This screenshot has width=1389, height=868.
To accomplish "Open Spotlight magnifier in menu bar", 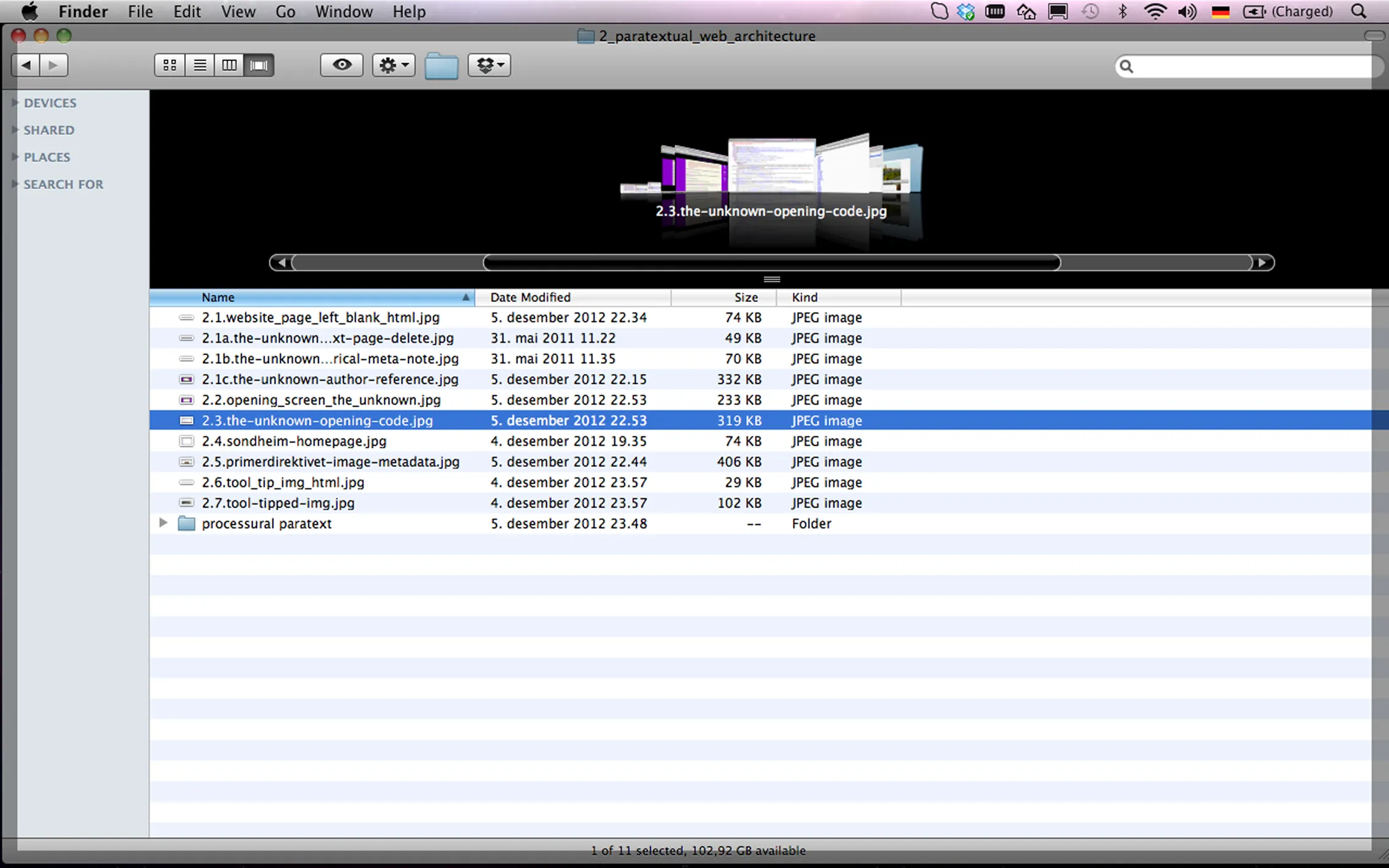I will click(x=1358, y=12).
